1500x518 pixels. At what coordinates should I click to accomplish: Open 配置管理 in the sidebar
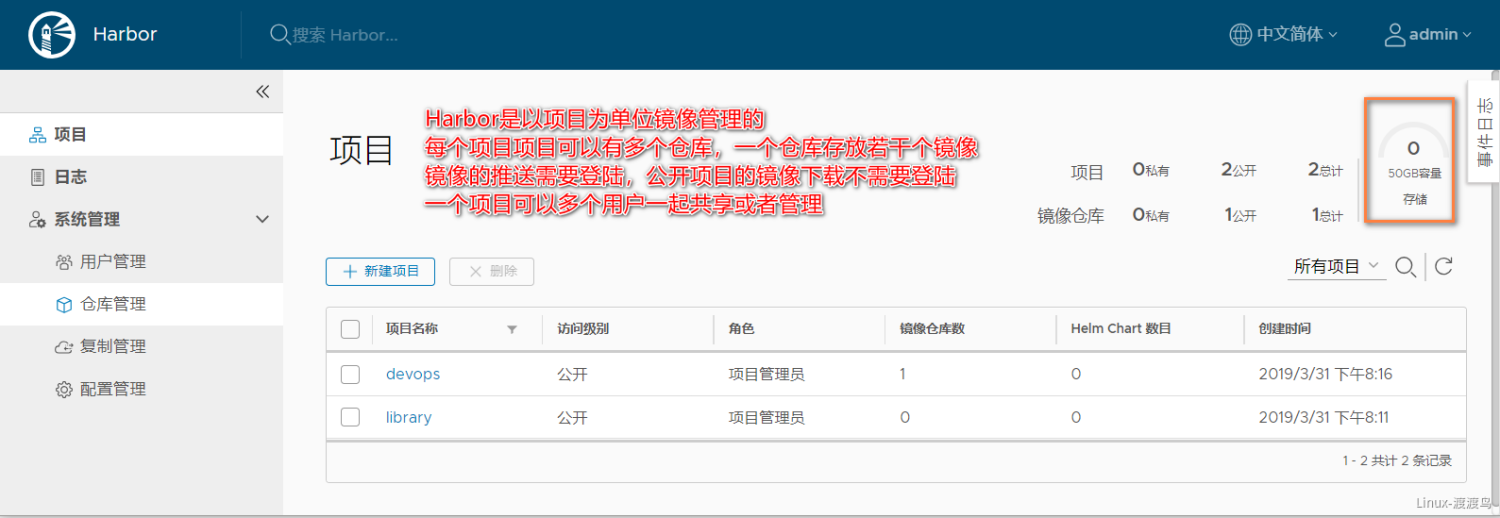click(113, 389)
